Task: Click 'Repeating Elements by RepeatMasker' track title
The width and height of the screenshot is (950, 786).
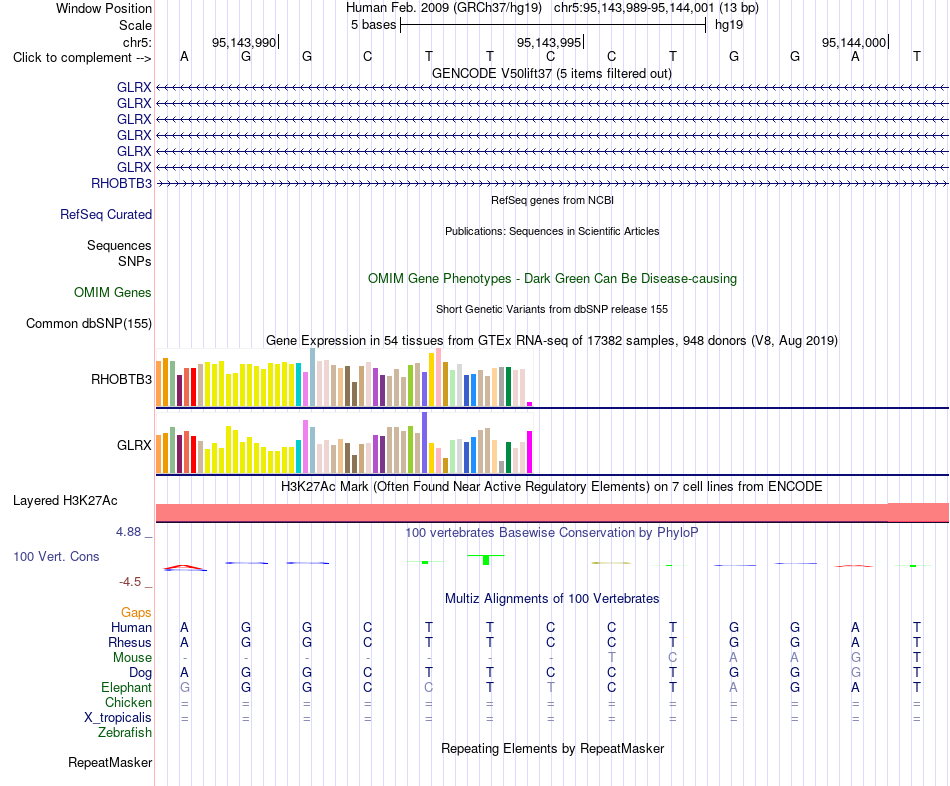Action: [553, 749]
